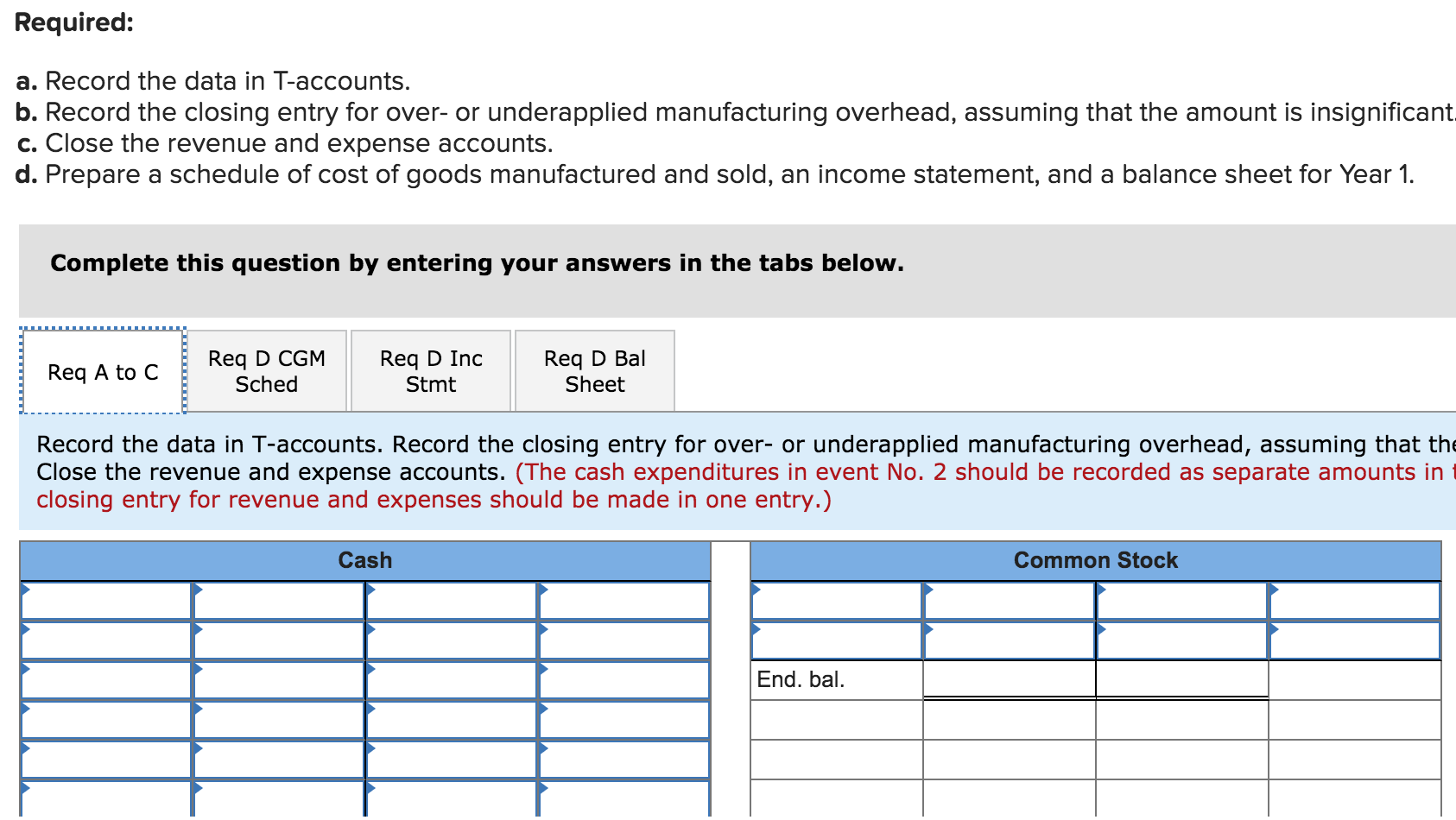1456x820 pixels.
Task: Select the Req A to C tab
Action: (102, 371)
